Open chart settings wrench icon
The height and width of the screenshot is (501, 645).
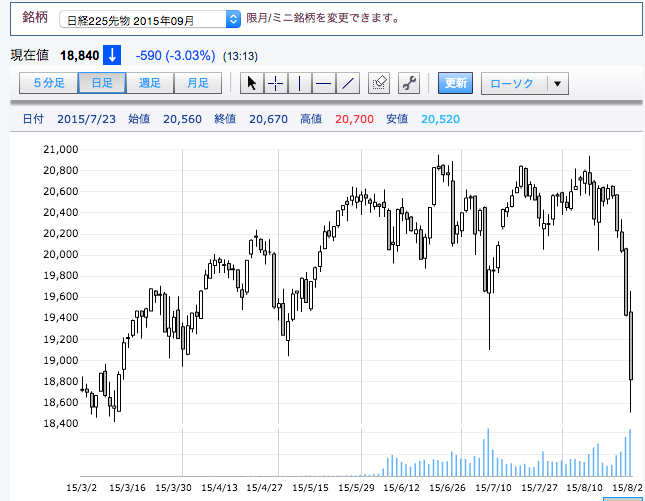(409, 83)
